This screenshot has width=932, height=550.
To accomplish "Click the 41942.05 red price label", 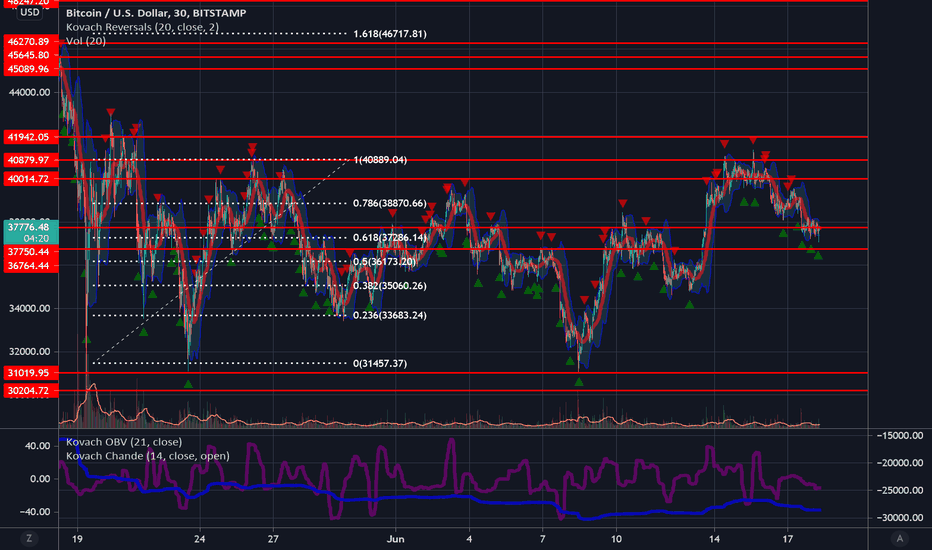I will (31, 137).
